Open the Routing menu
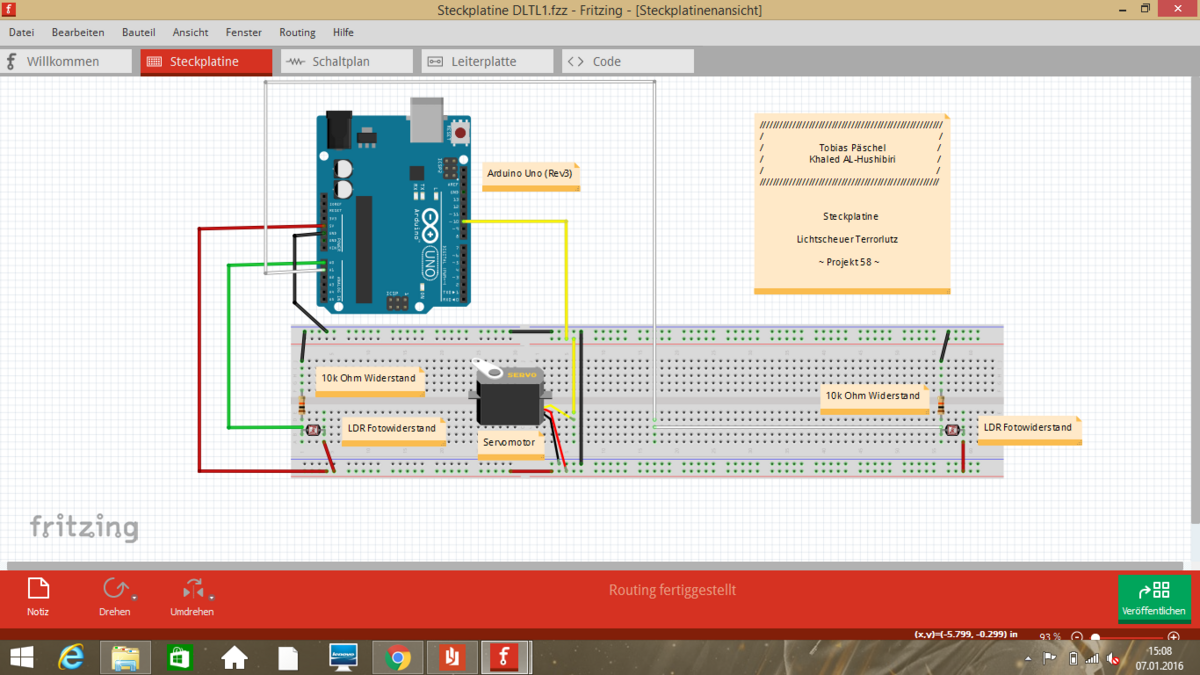The width and height of the screenshot is (1200, 675). click(x=297, y=32)
